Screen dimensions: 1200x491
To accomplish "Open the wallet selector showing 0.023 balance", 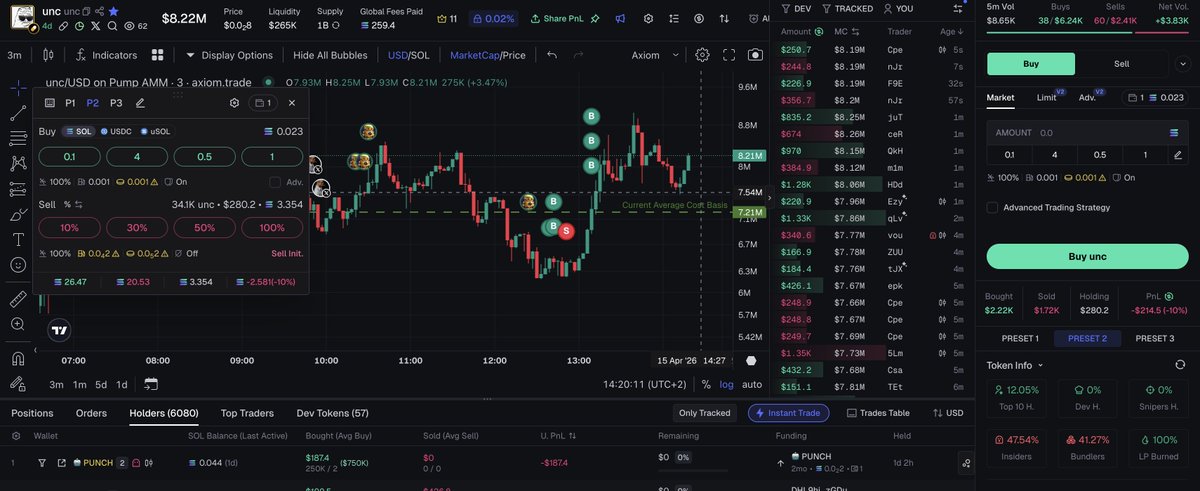I will [1155, 97].
